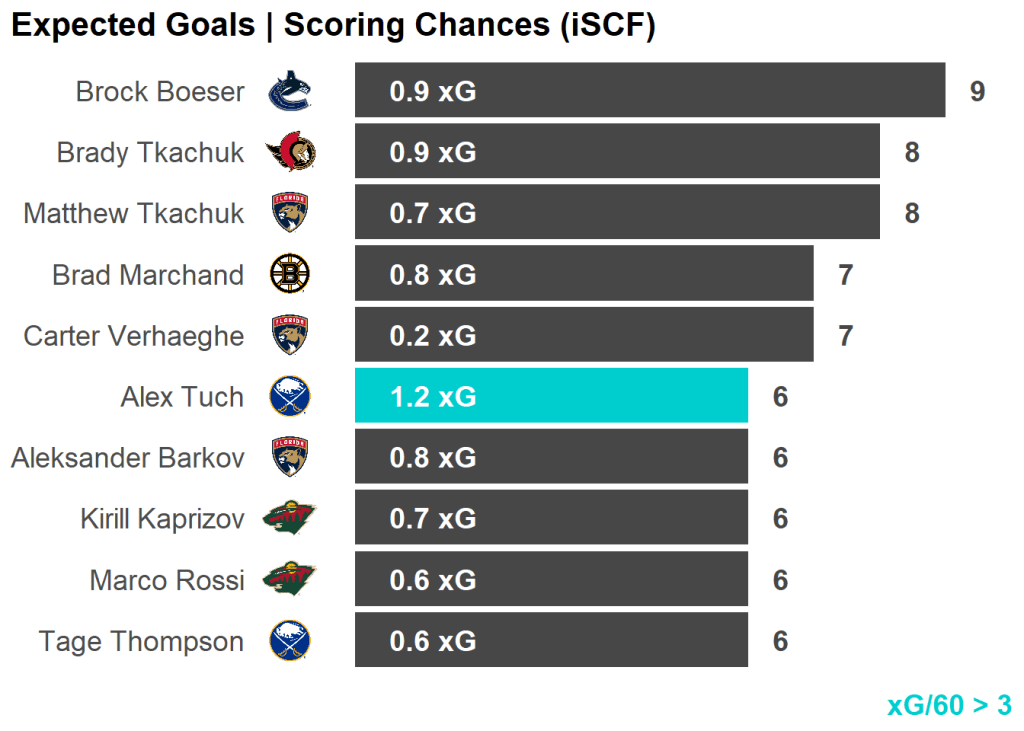Click the Senators logo beside Brady Tkachuk
This screenshot has width=1024, height=731.
pos(290,152)
